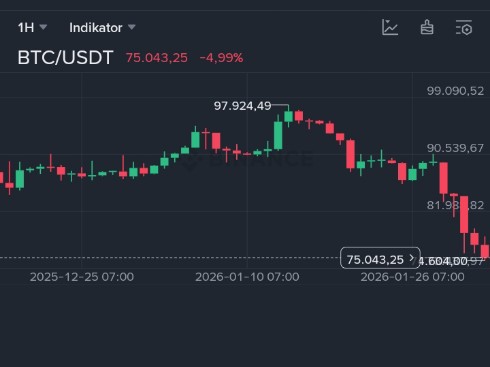
Task: Select the drawing brush tool icon
Action: (x=427, y=27)
